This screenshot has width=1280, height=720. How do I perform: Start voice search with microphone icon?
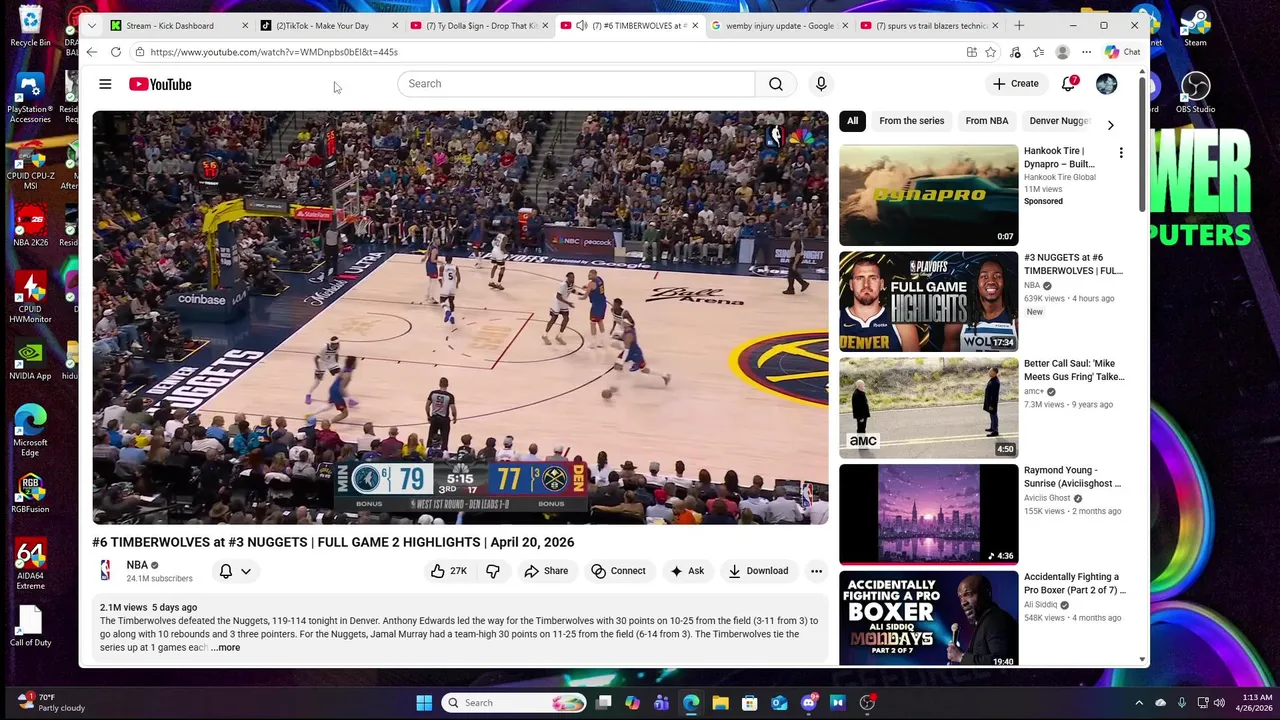(x=821, y=84)
